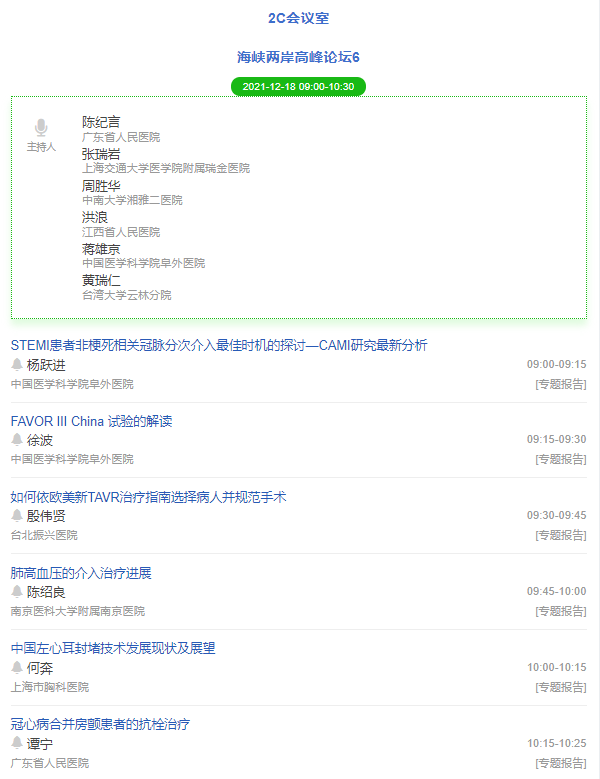600x779 pixels.
Task: Click the 主持人 label
Action: click(41, 147)
